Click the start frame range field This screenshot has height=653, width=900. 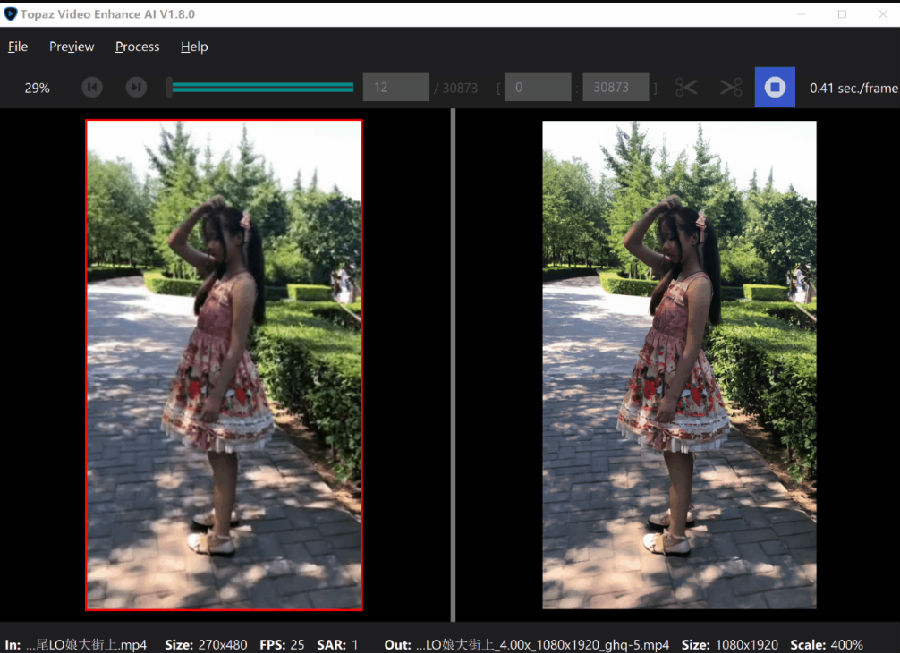point(537,87)
